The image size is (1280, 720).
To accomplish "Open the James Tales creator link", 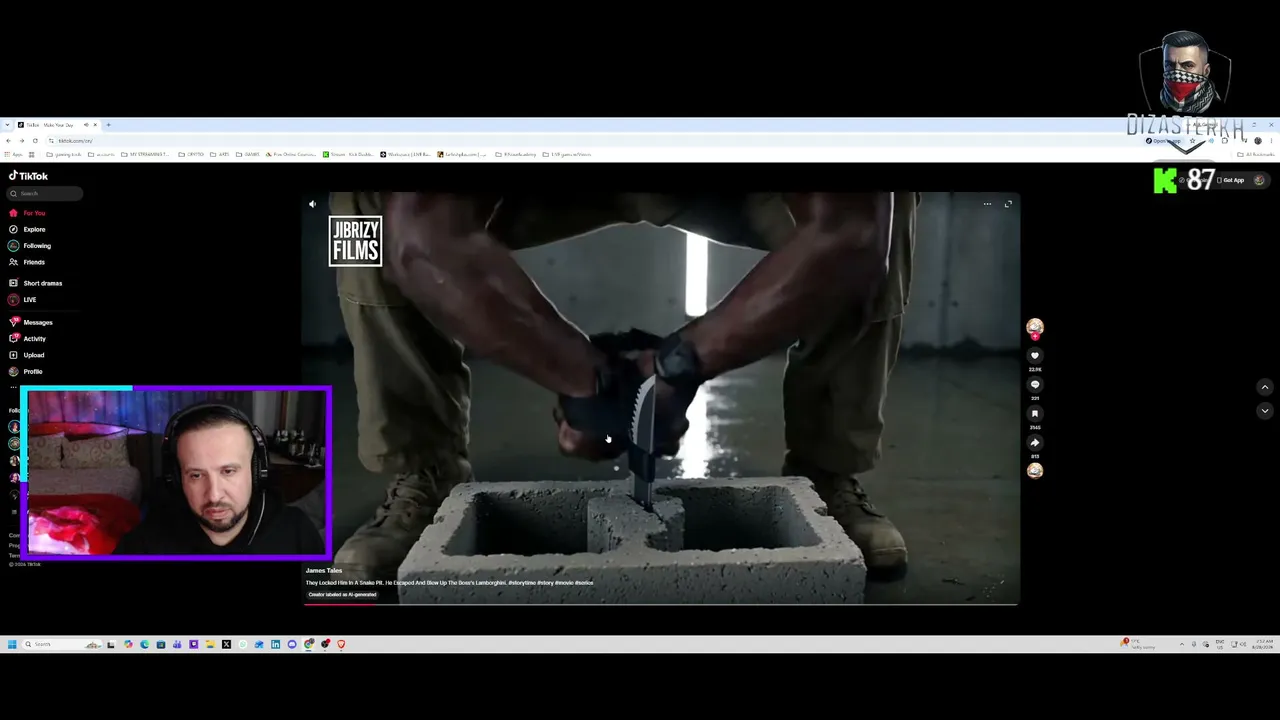I will (x=324, y=571).
